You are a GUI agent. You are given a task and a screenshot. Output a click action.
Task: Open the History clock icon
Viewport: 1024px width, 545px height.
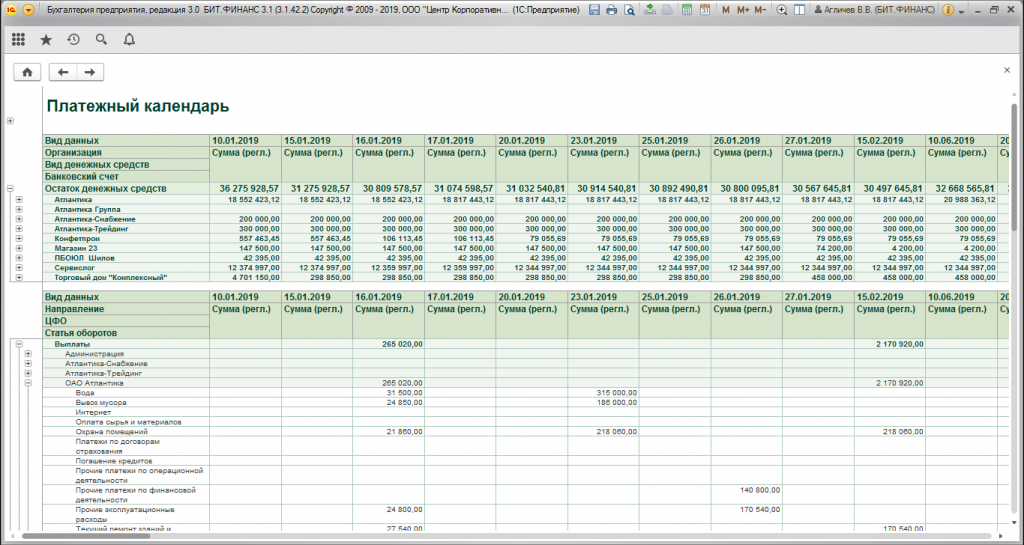pyautogui.click(x=74, y=40)
